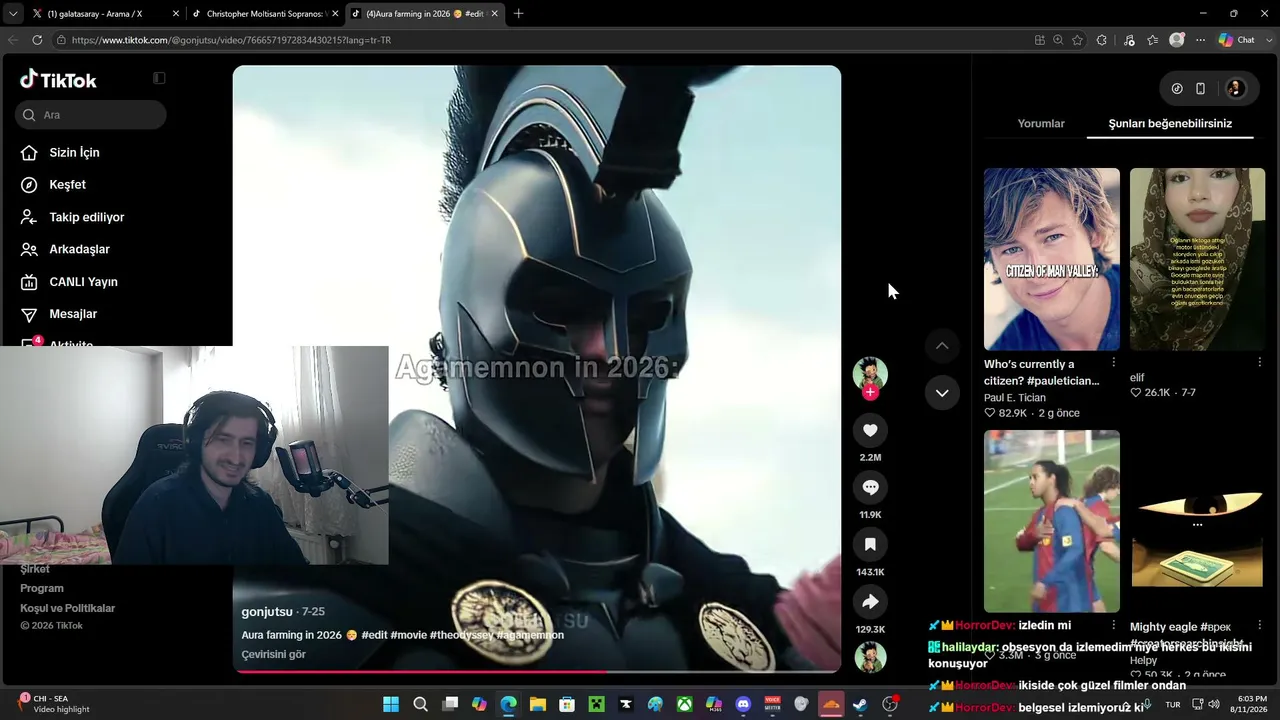This screenshot has height=720, width=1280.
Task: Open the TikTok logo home link
Action: [58, 80]
